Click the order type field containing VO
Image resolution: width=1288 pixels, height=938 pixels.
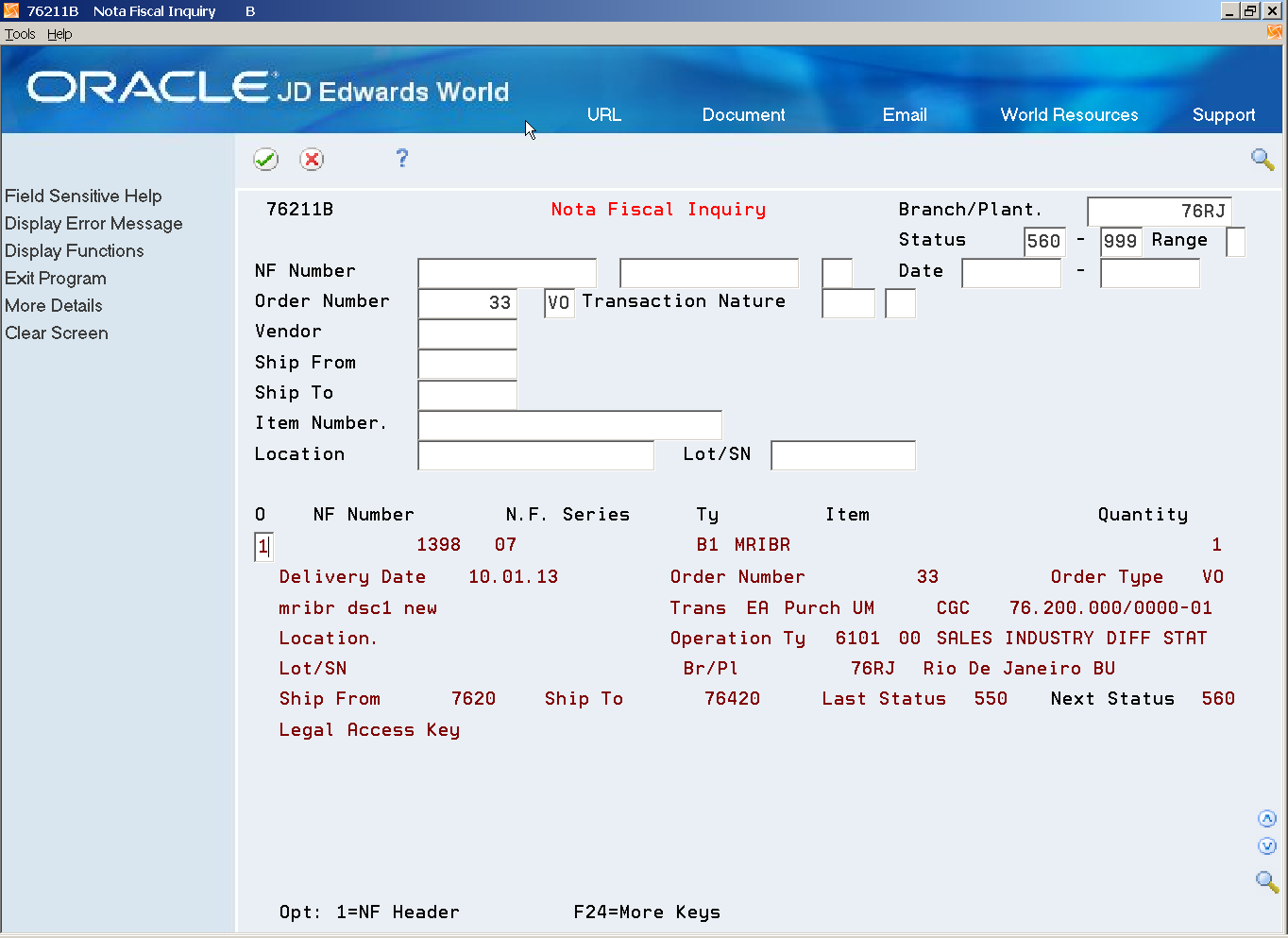tap(559, 303)
